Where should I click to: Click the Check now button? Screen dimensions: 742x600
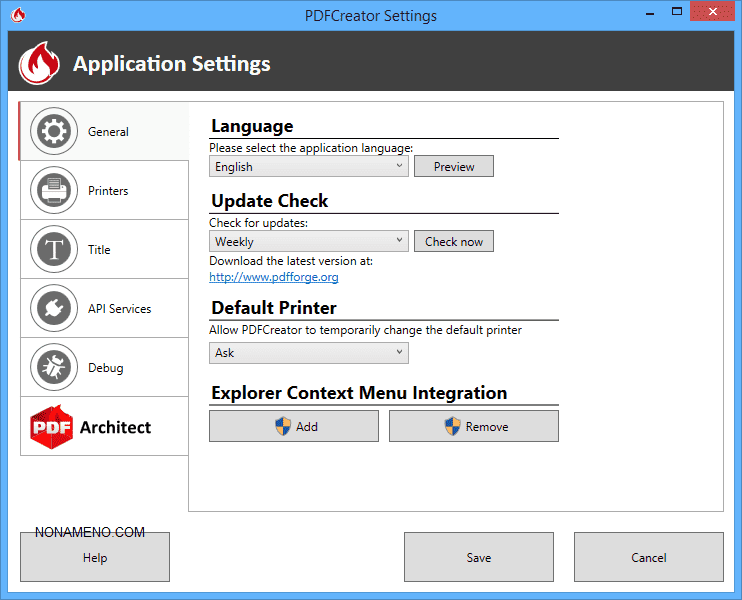pos(454,241)
